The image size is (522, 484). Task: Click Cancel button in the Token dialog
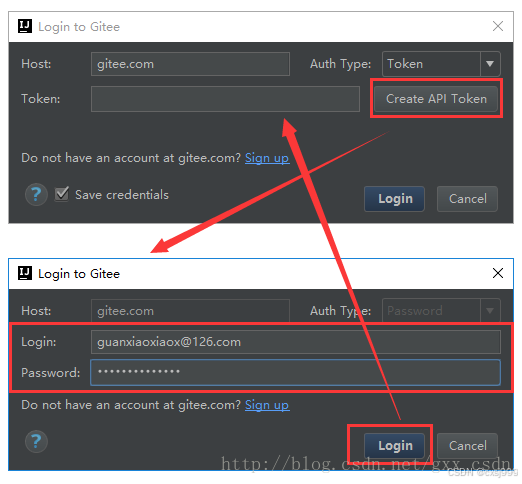tap(467, 199)
